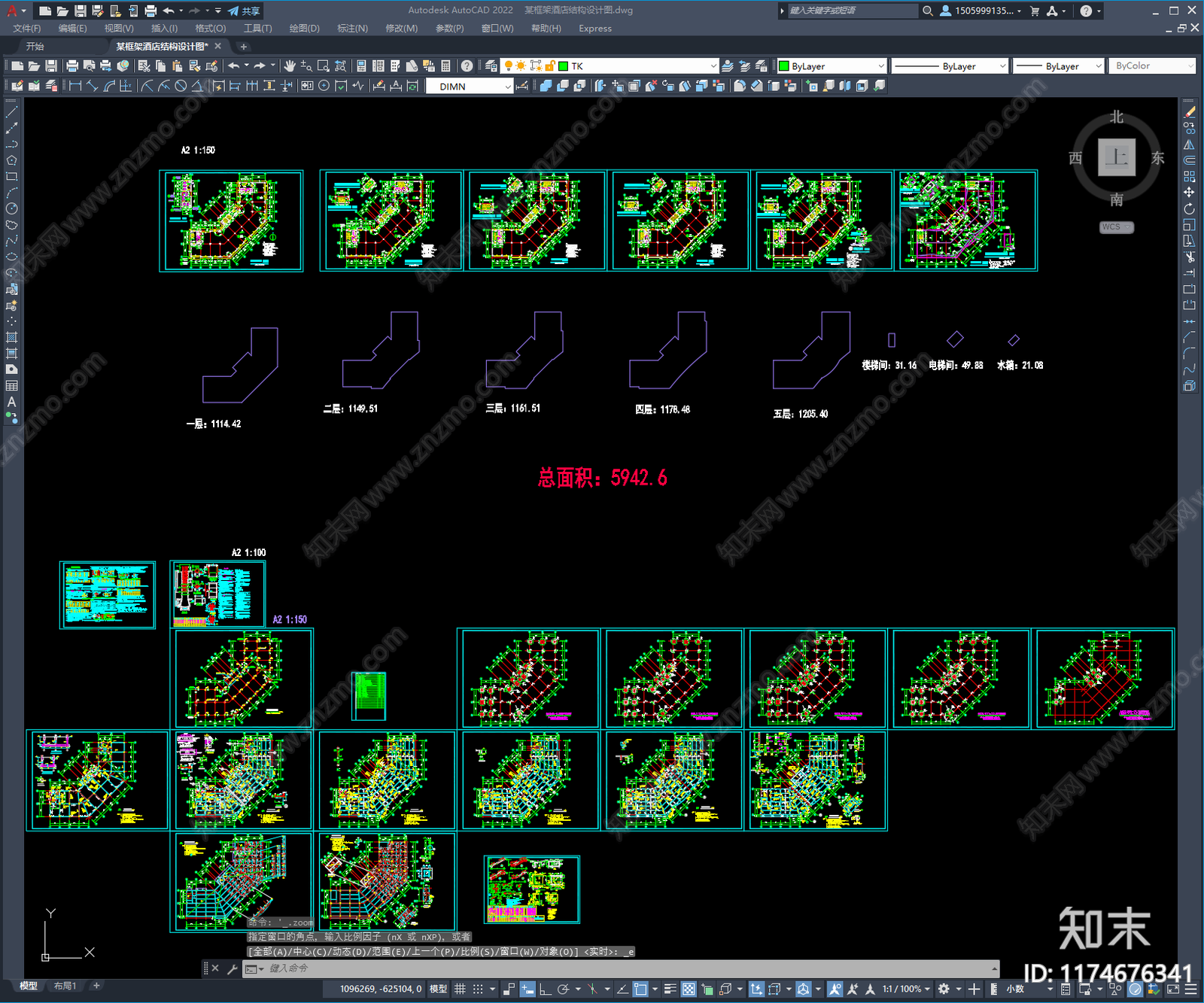Click the Plot printer icon
Image resolution: width=1204 pixels, height=1003 pixels.
(x=72, y=66)
